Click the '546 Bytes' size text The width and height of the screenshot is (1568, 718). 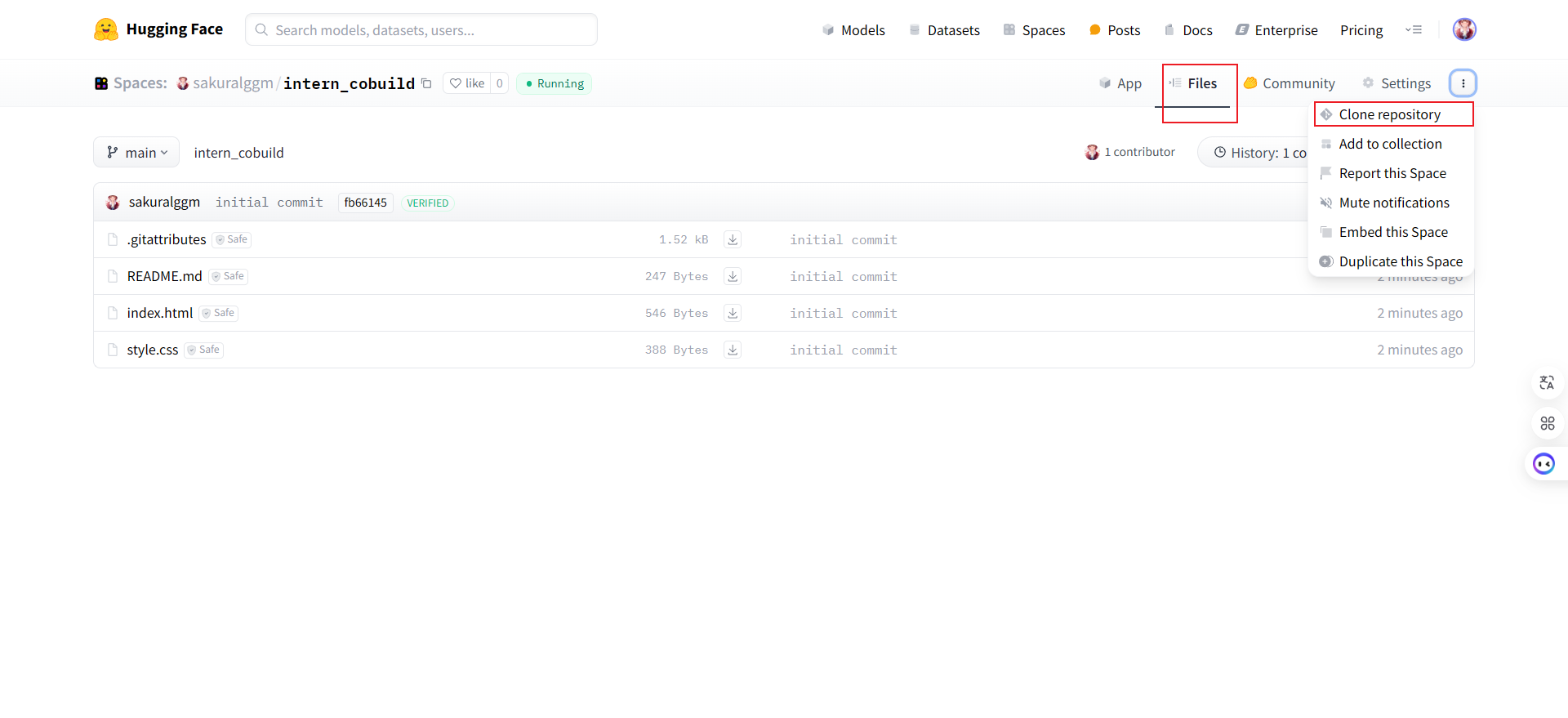676,314
